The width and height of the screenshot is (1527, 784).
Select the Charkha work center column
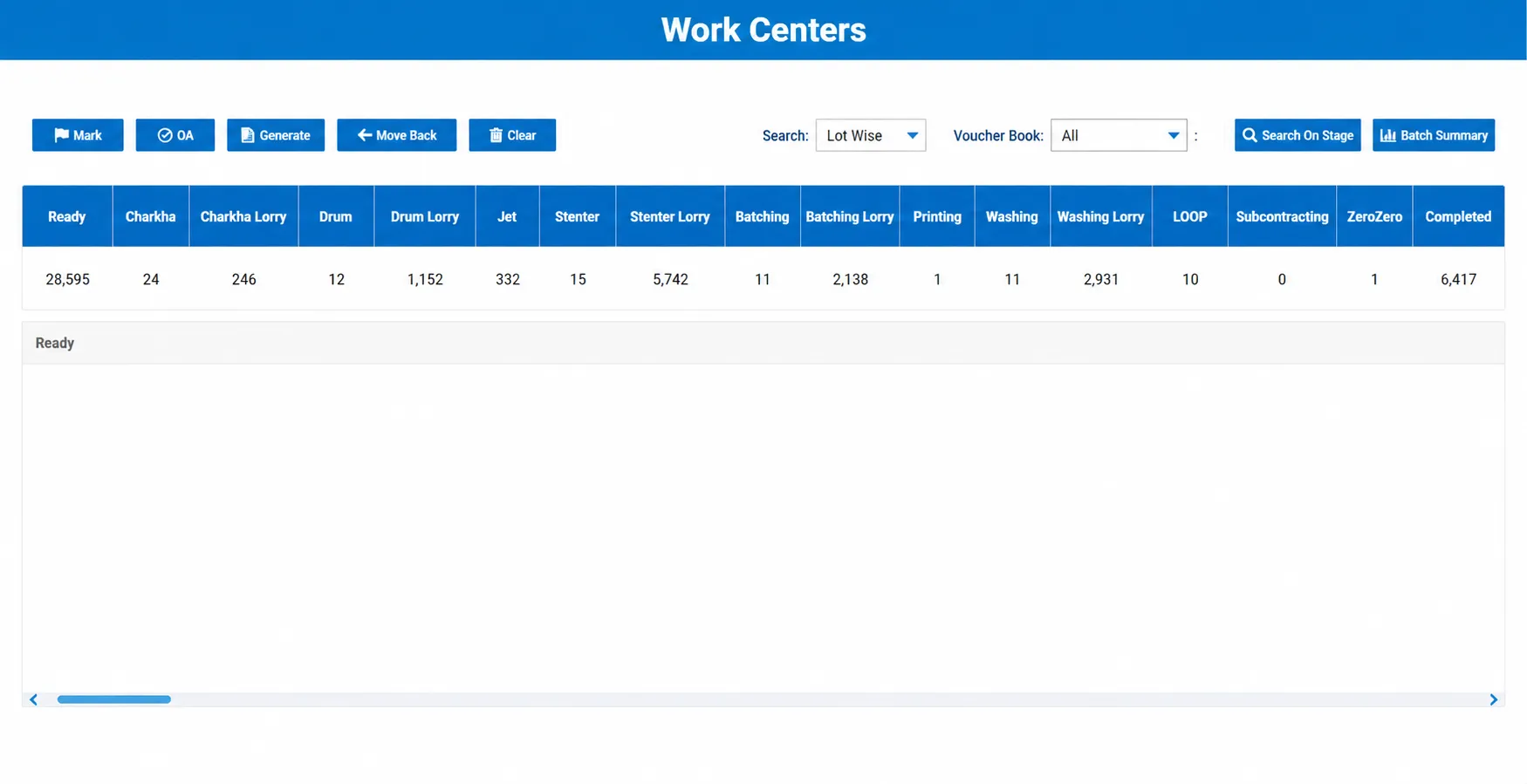point(151,216)
